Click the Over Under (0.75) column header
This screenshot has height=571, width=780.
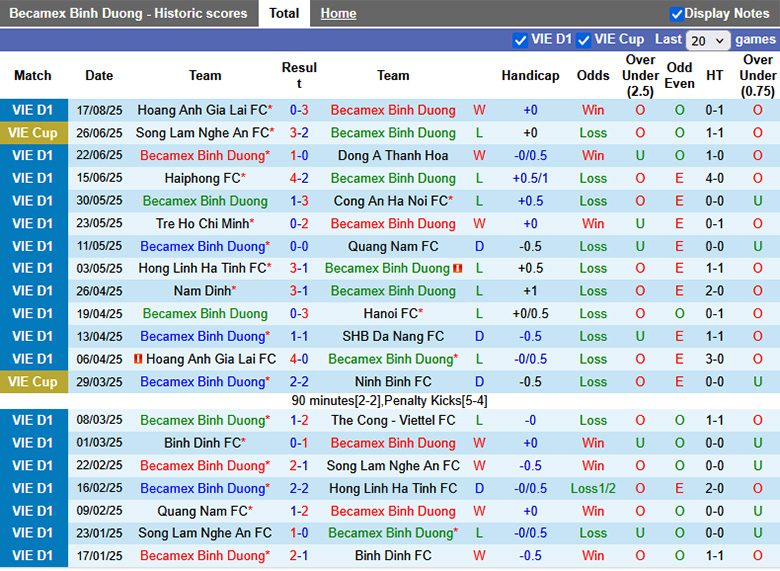pos(758,75)
